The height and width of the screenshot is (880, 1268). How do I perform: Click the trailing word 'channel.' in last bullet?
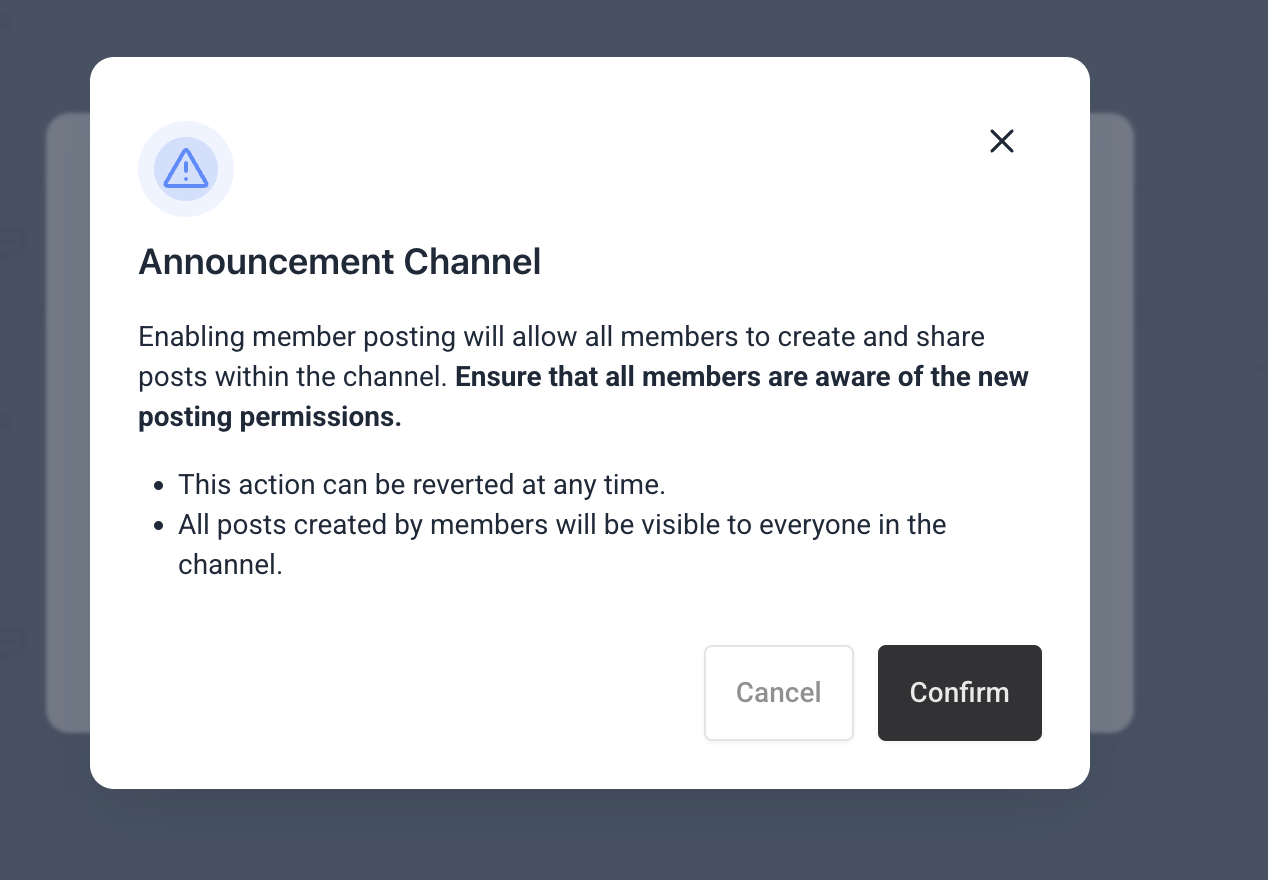click(x=230, y=565)
